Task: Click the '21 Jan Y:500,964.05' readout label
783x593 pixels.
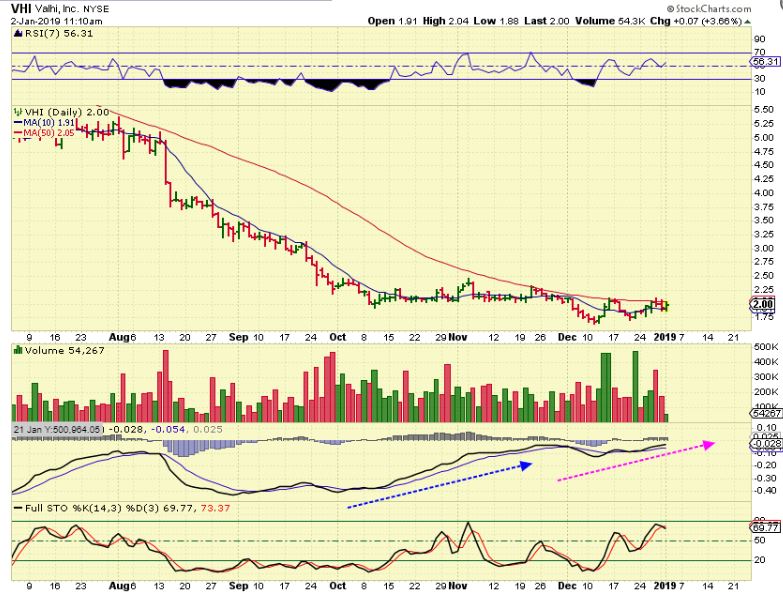Action: click(x=57, y=429)
